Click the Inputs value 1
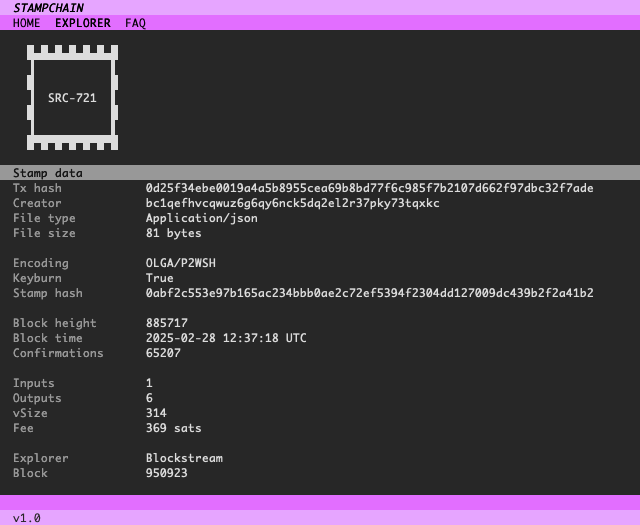Viewport: 640px width, 525px height. click(149, 383)
